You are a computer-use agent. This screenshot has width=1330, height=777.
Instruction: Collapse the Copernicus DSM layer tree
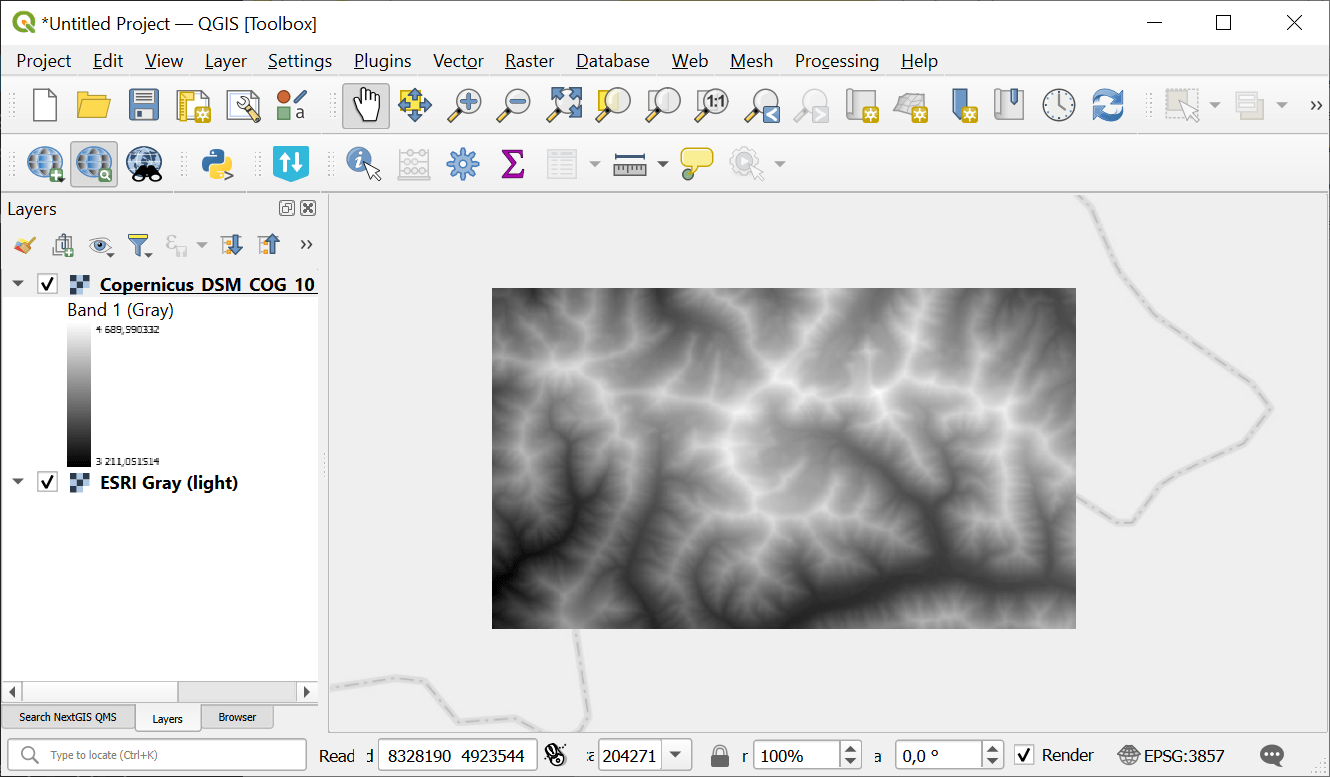point(18,284)
